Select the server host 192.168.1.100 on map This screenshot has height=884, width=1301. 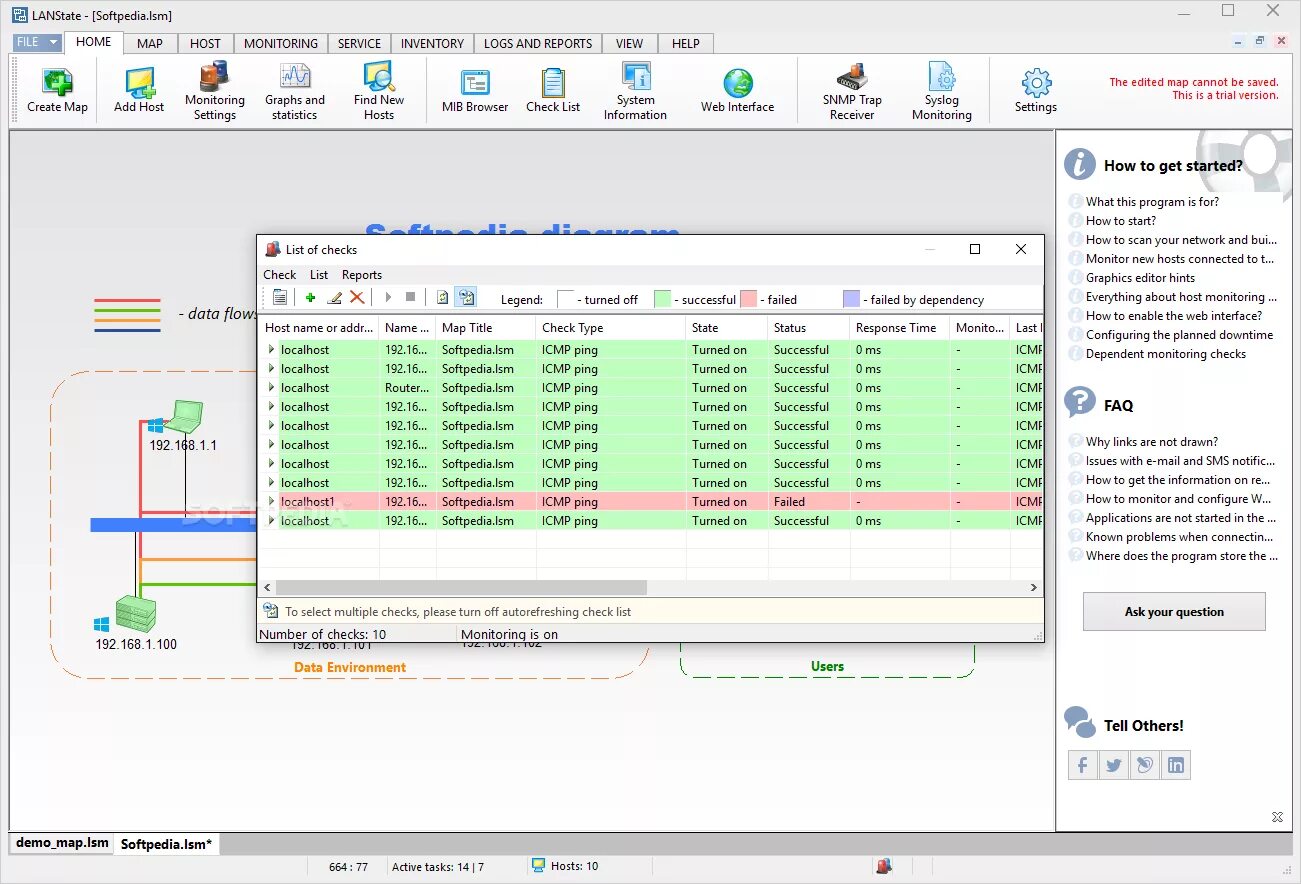[x=136, y=614]
